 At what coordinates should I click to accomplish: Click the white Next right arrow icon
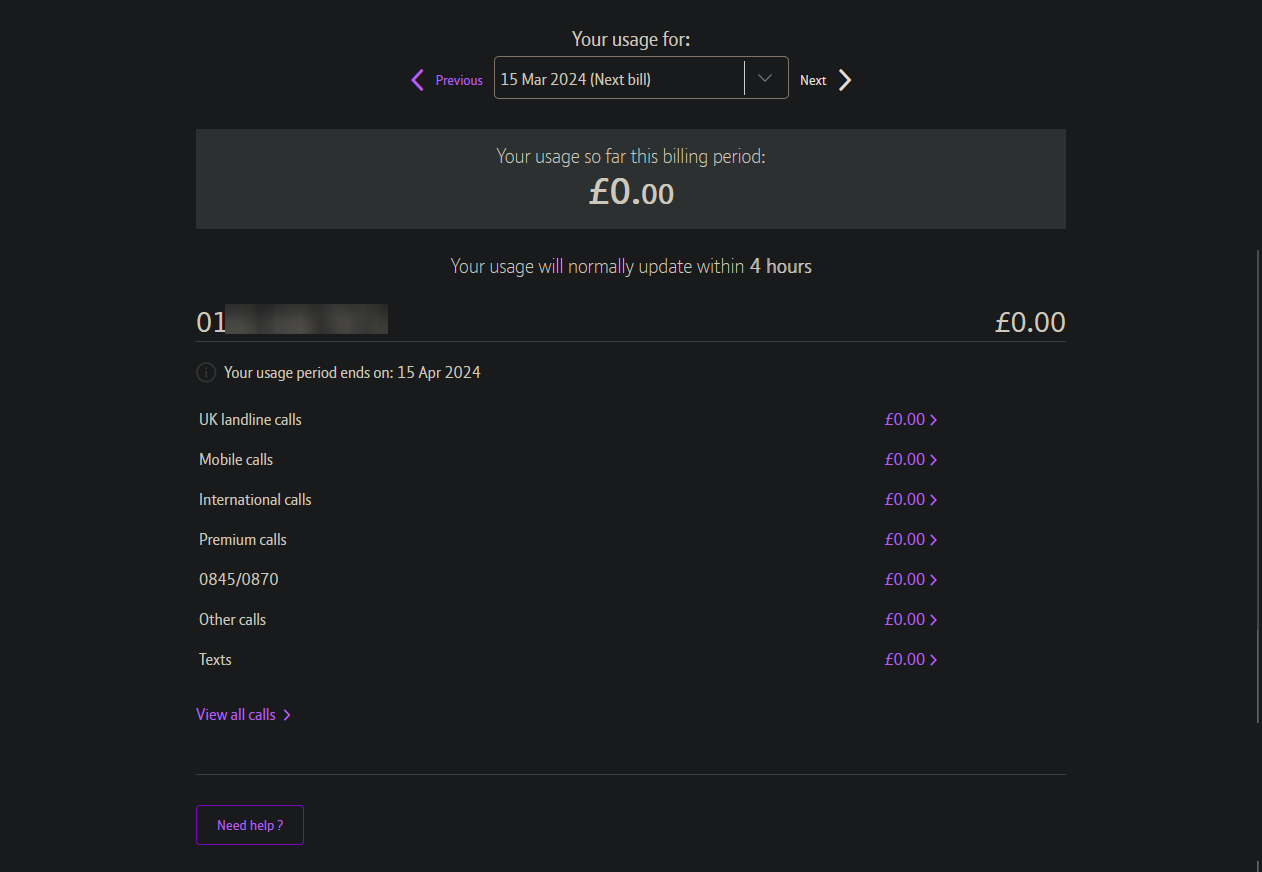845,80
